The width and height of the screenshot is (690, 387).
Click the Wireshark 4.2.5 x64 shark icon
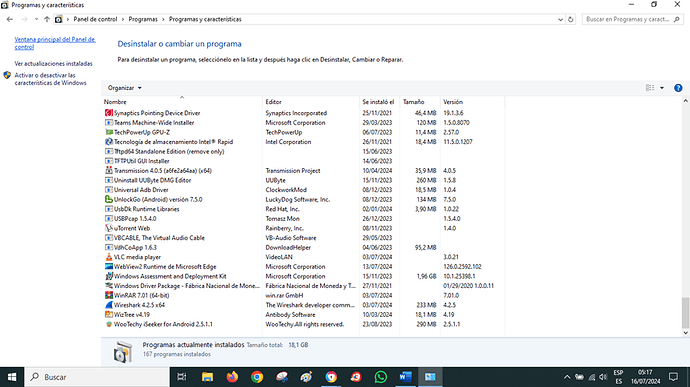(109, 305)
